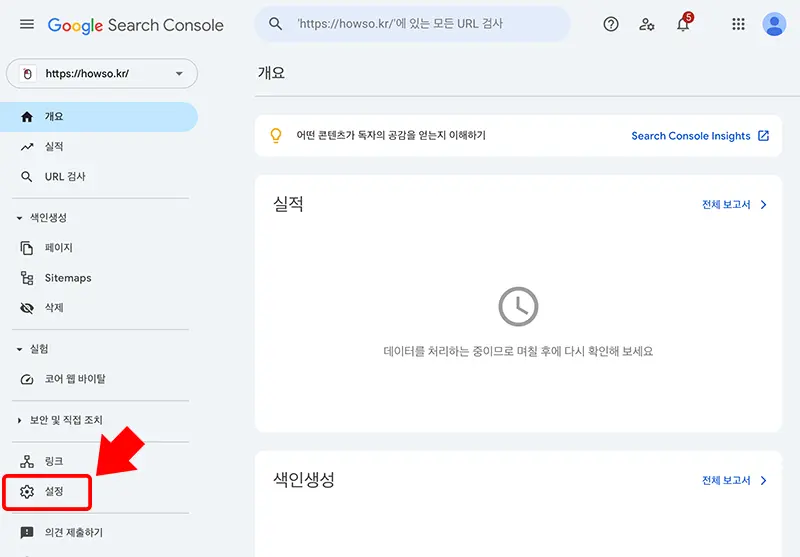
Task: Click the 어떤 콘텐츠가 독자의 공감을 얻는지 이해하기 text
Action: [x=391, y=135]
